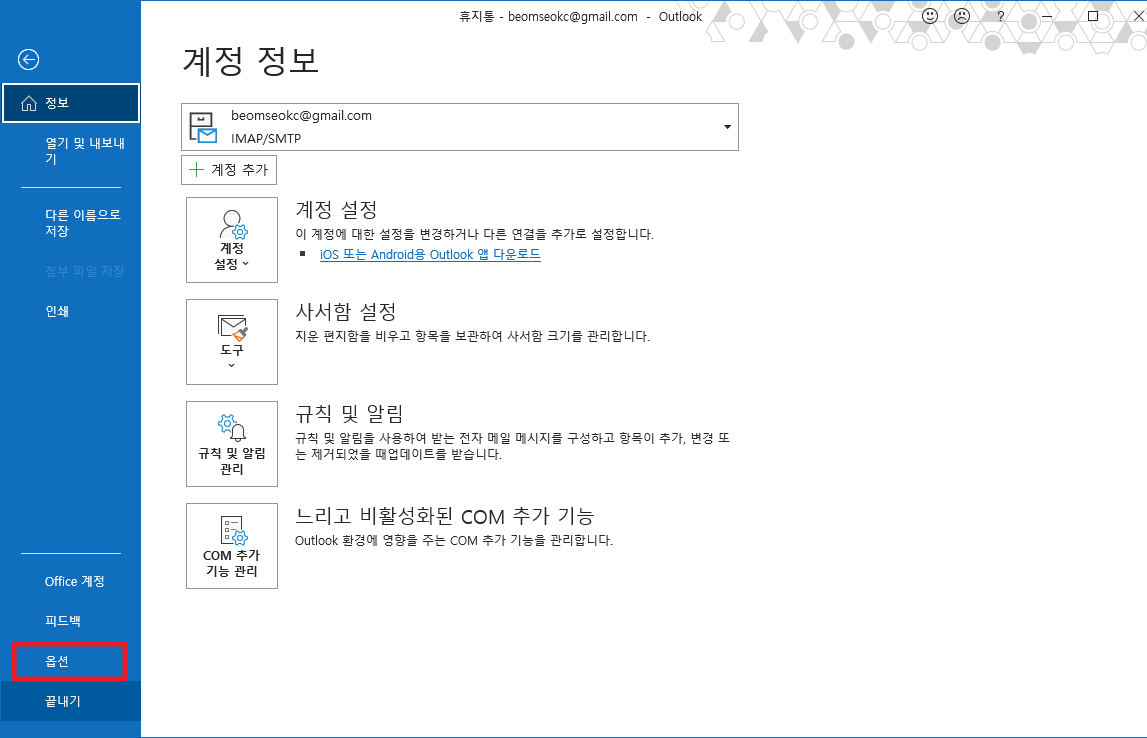Open the 계정 설정 dropdown button
The width and height of the screenshot is (1147, 738).
232,240
